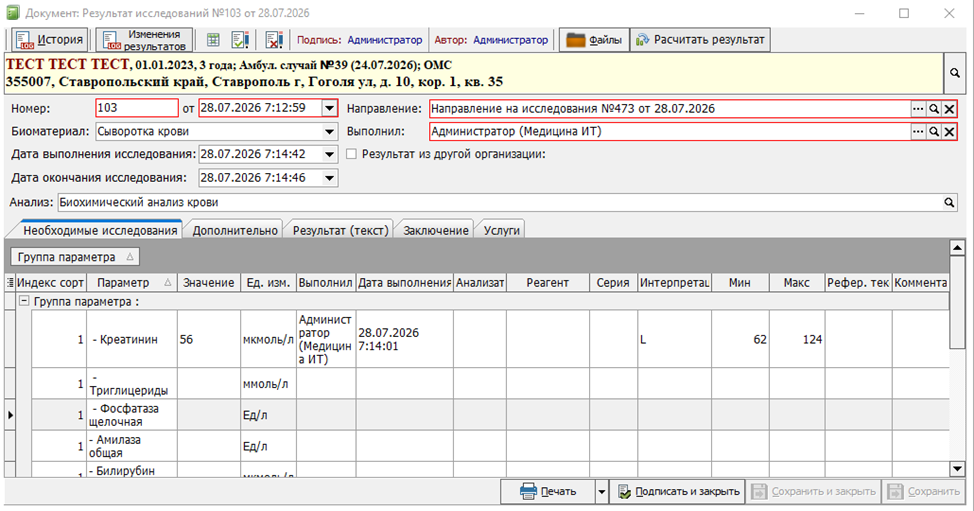Image resolution: width=974 pixels, height=511 pixels.
Task: Click the checklist with green check icon
Action: [240, 40]
